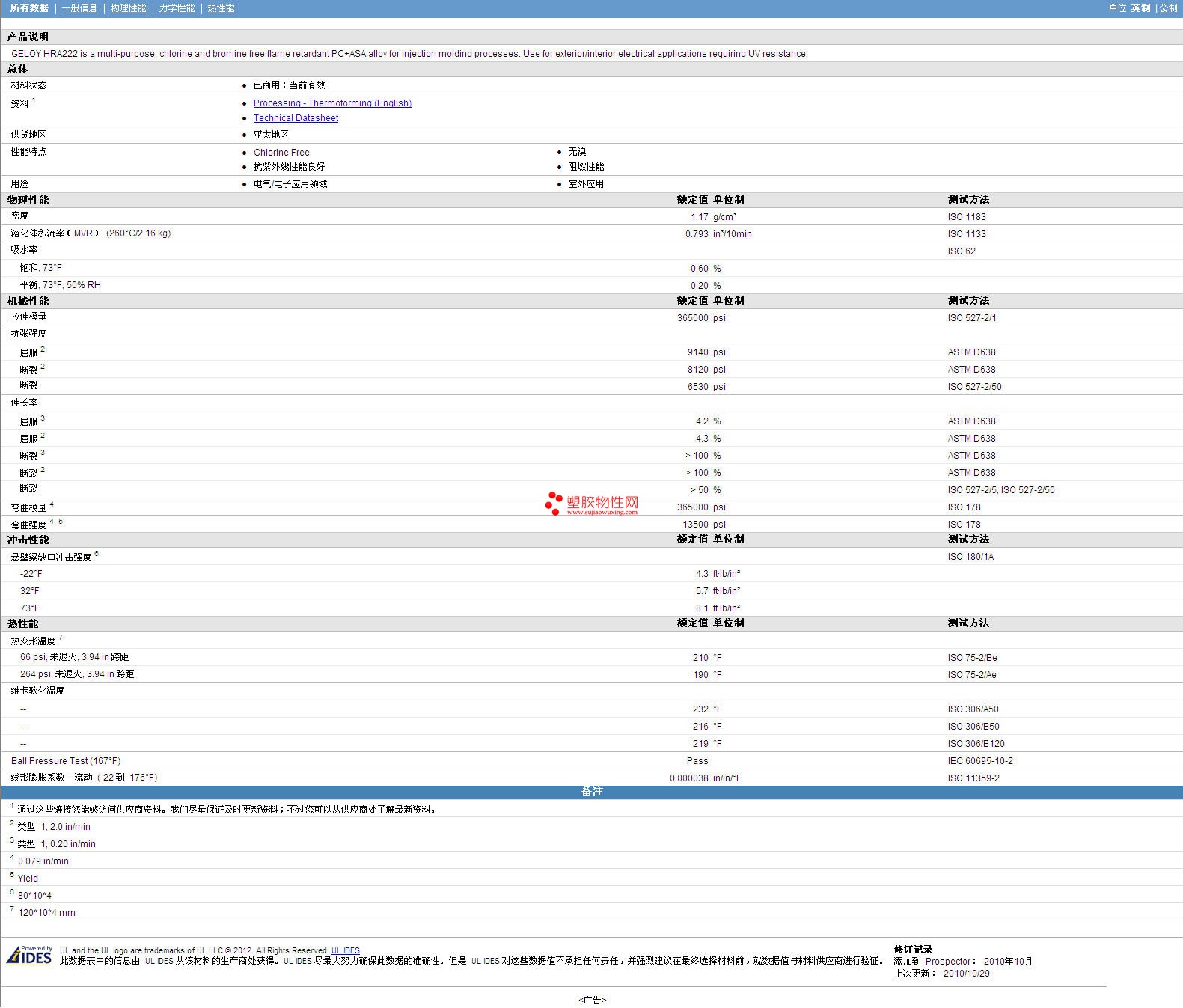The height and width of the screenshot is (1008, 1183).
Task: Click ISO 527-2/5, ISO 527-2/50 method
Action: (x=1001, y=490)
